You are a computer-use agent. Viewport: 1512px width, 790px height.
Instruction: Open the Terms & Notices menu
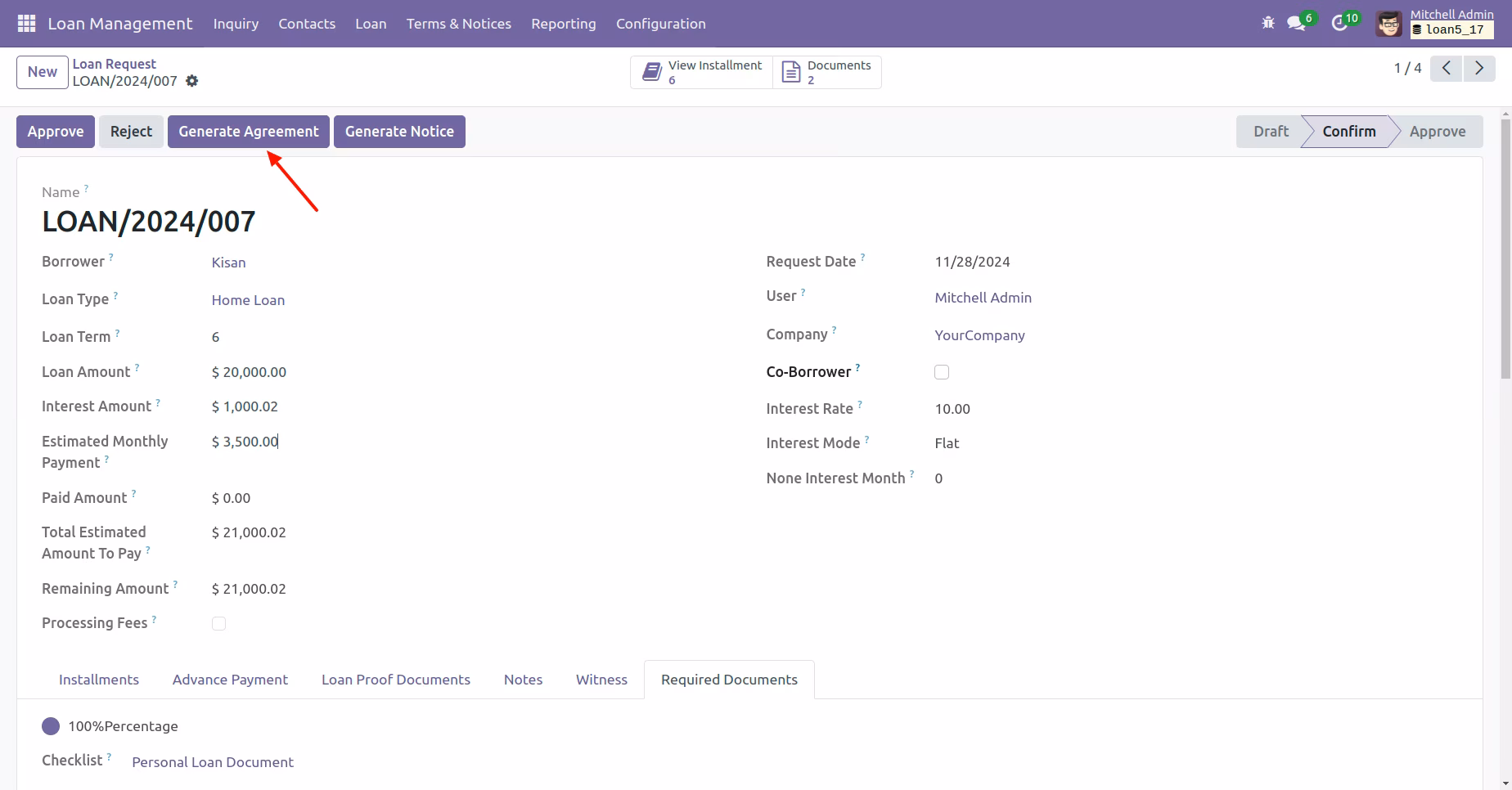459,24
